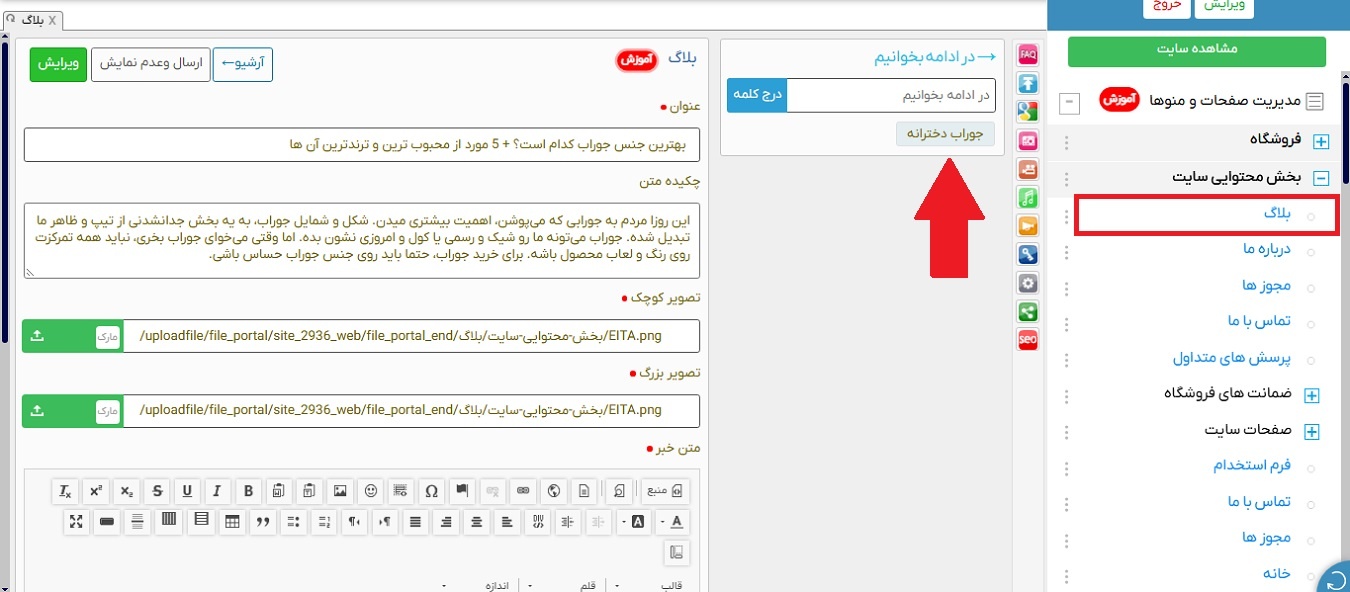Toggle superscript formatting
The width and height of the screenshot is (1350, 592).
96,490
